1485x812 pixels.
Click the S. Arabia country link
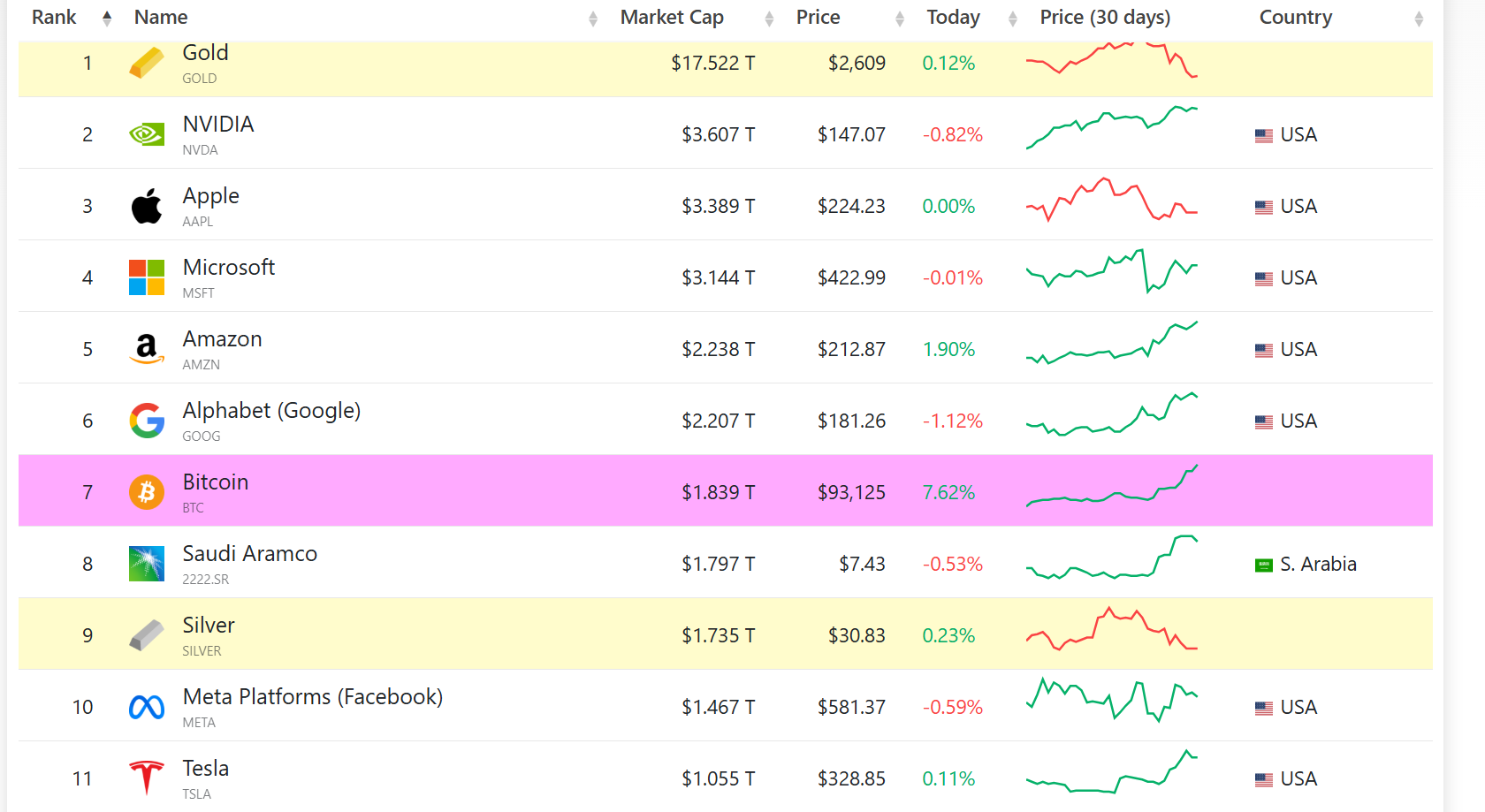click(x=1318, y=564)
